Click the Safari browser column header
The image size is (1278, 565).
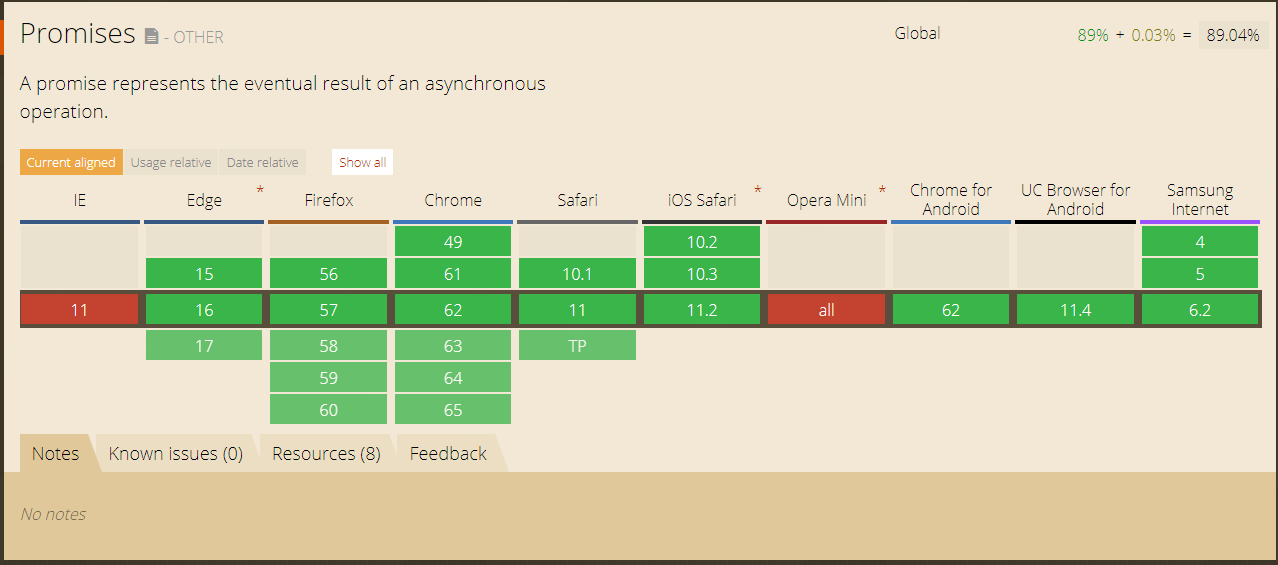578,200
